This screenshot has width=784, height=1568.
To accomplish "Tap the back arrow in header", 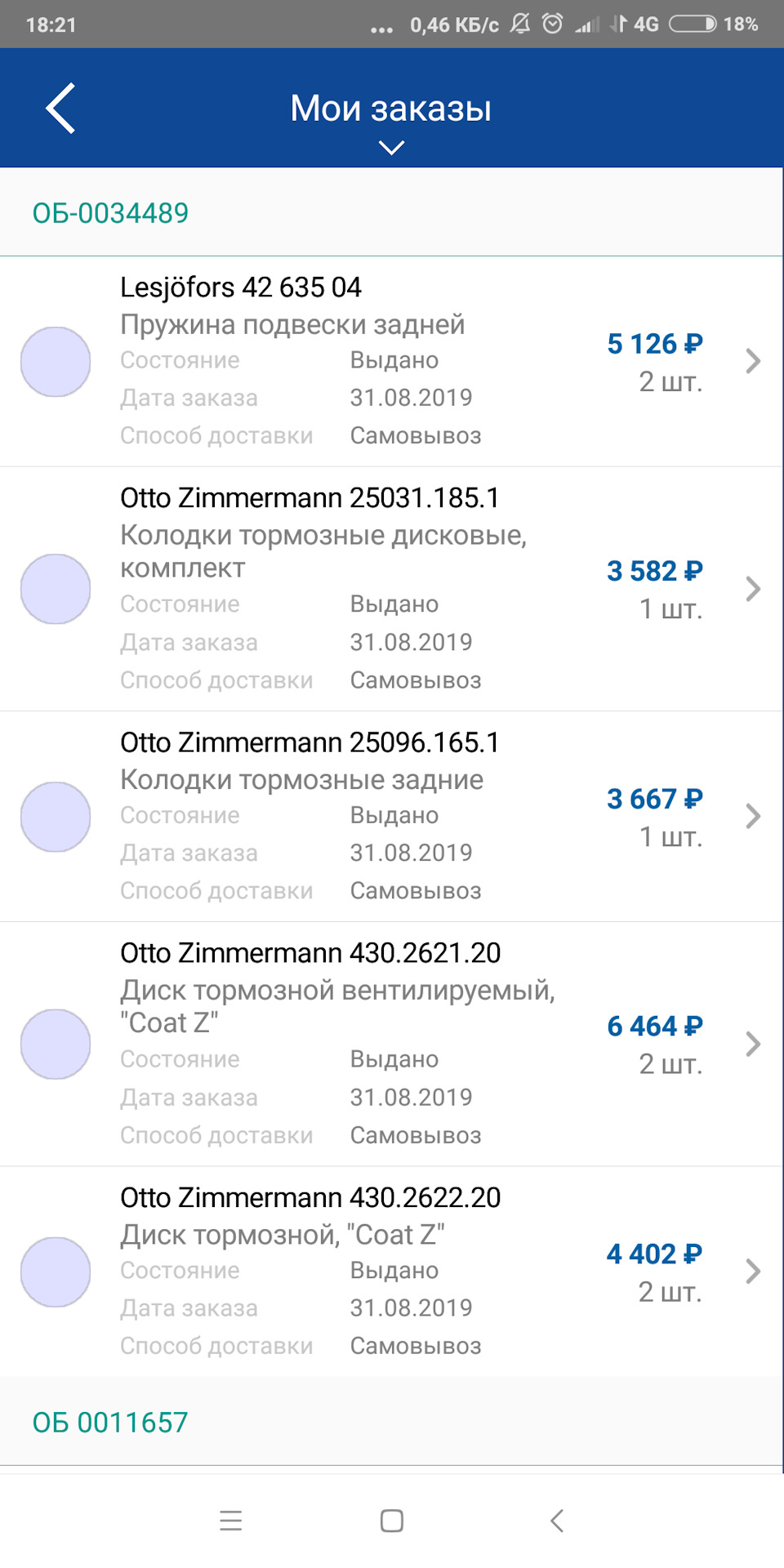I will pyautogui.click(x=60, y=108).
